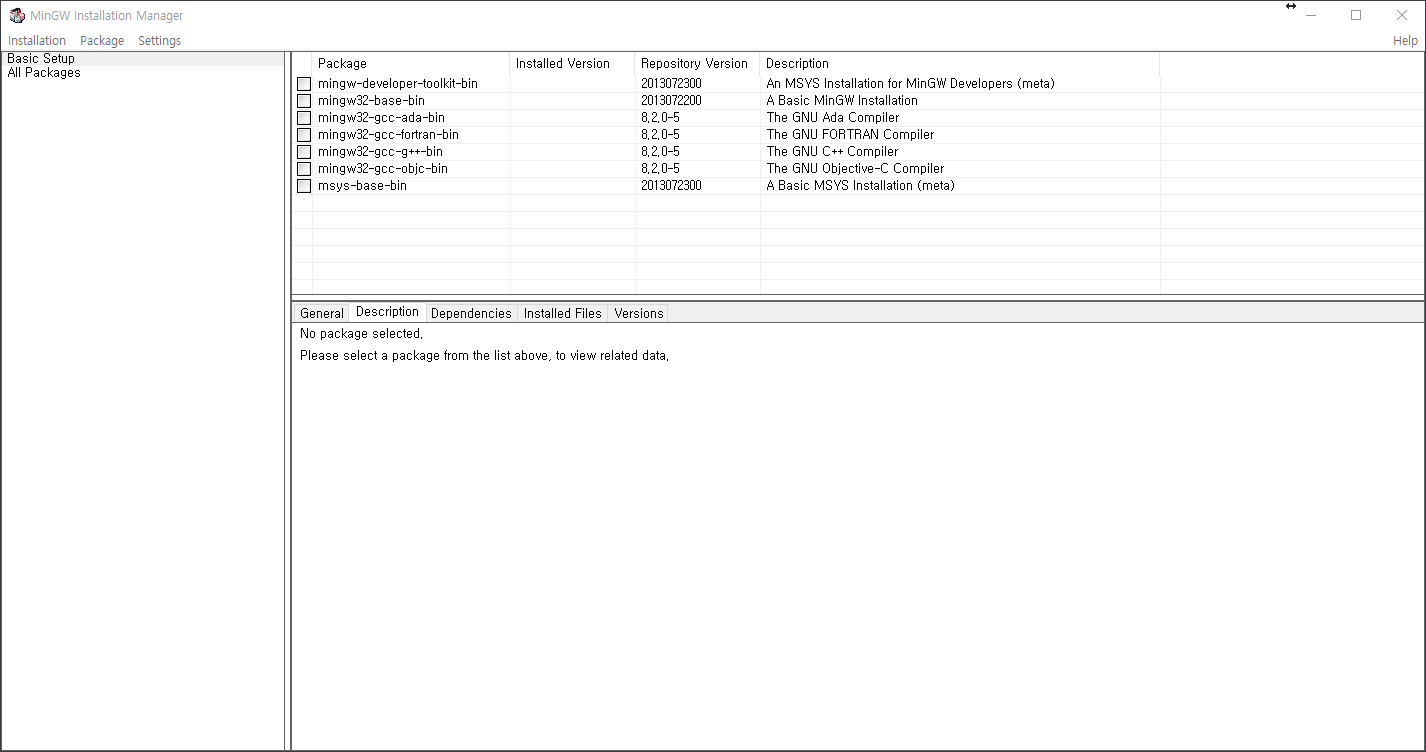Select the mingw32-base-bin package name
Viewport: 1426px width, 752px height.
coord(371,101)
